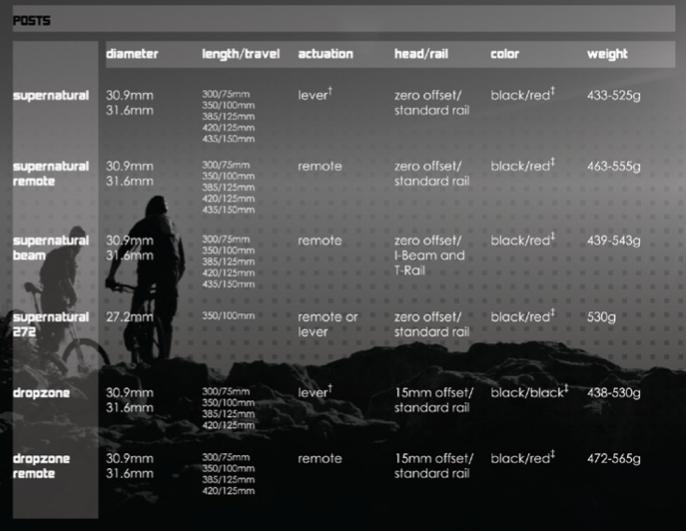The width and height of the screenshot is (686, 531).
Task: Click the weight column header
Action: (607, 54)
